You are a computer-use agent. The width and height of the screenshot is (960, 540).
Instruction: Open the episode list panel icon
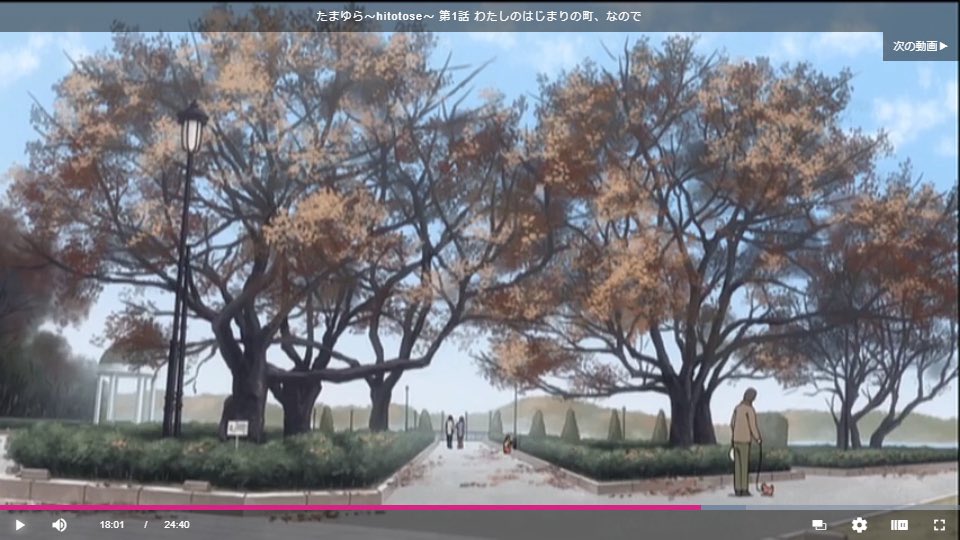point(899,525)
